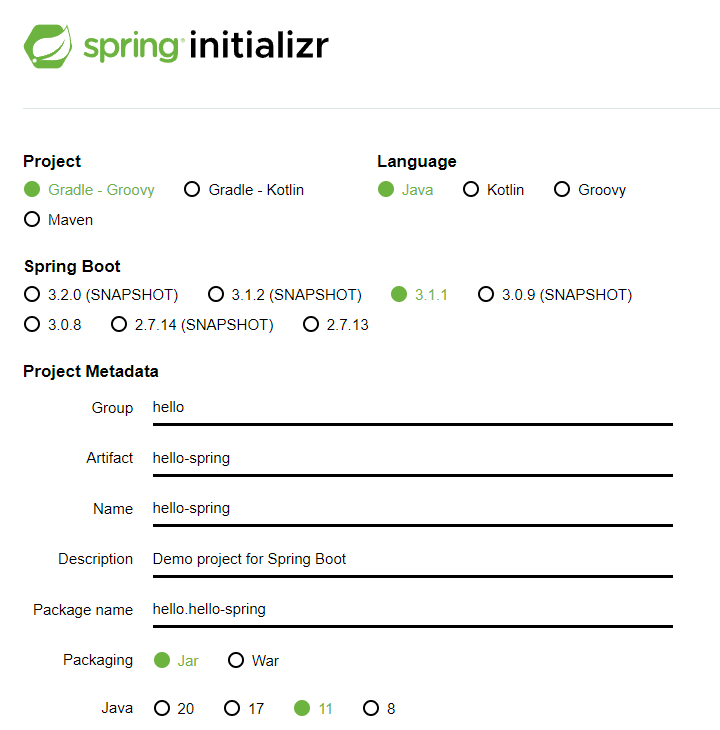Select the Gradle - Kotlin project option
720x730 pixels.
click(244, 190)
